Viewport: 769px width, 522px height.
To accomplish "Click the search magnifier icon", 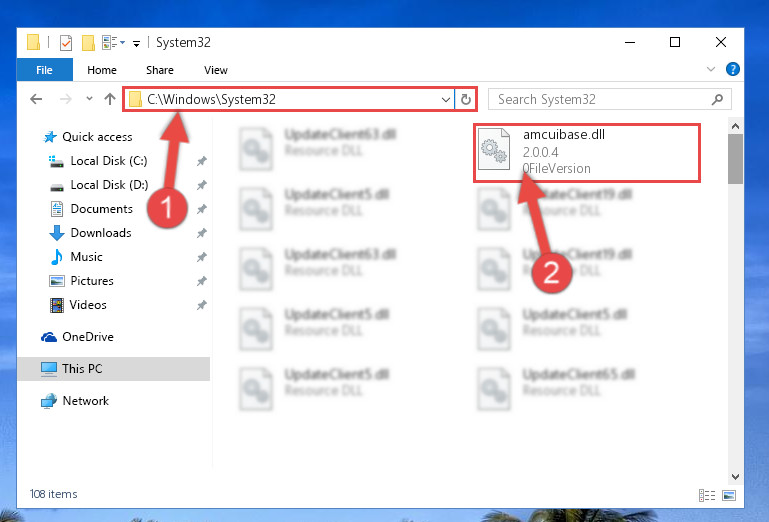I will click(x=717, y=100).
